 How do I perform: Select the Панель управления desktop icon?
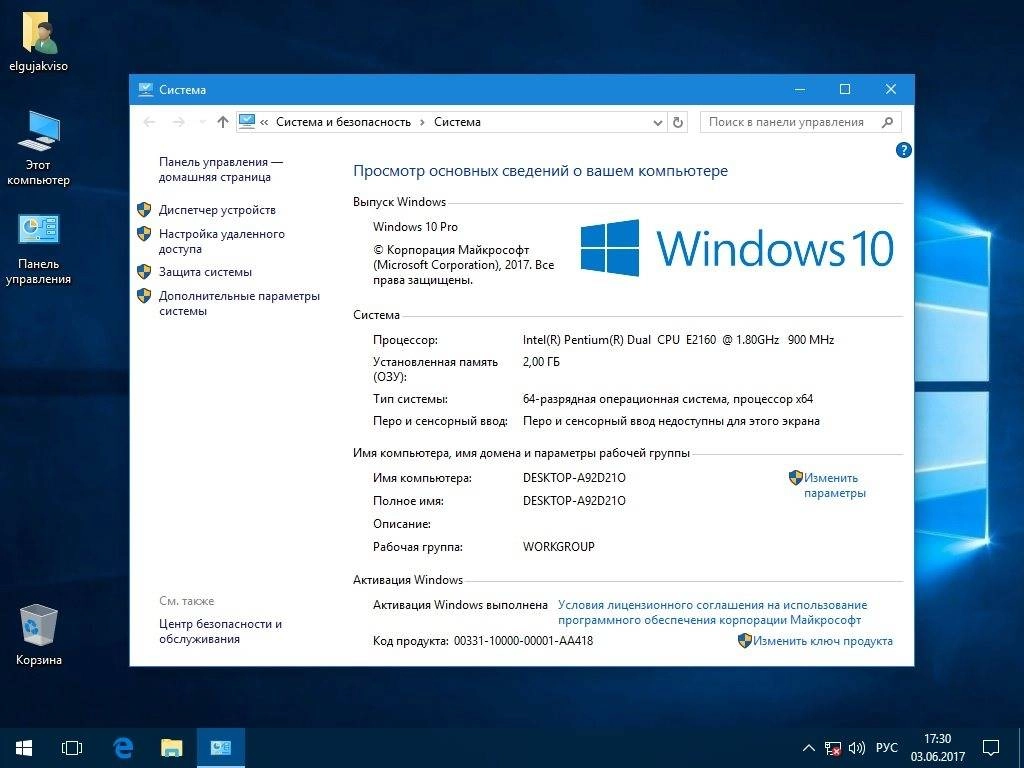pyautogui.click(x=38, y=249)
